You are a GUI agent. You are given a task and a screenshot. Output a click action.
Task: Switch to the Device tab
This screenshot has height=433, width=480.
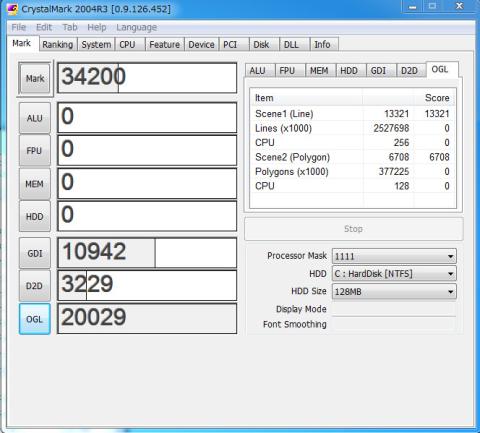[201, 44]
